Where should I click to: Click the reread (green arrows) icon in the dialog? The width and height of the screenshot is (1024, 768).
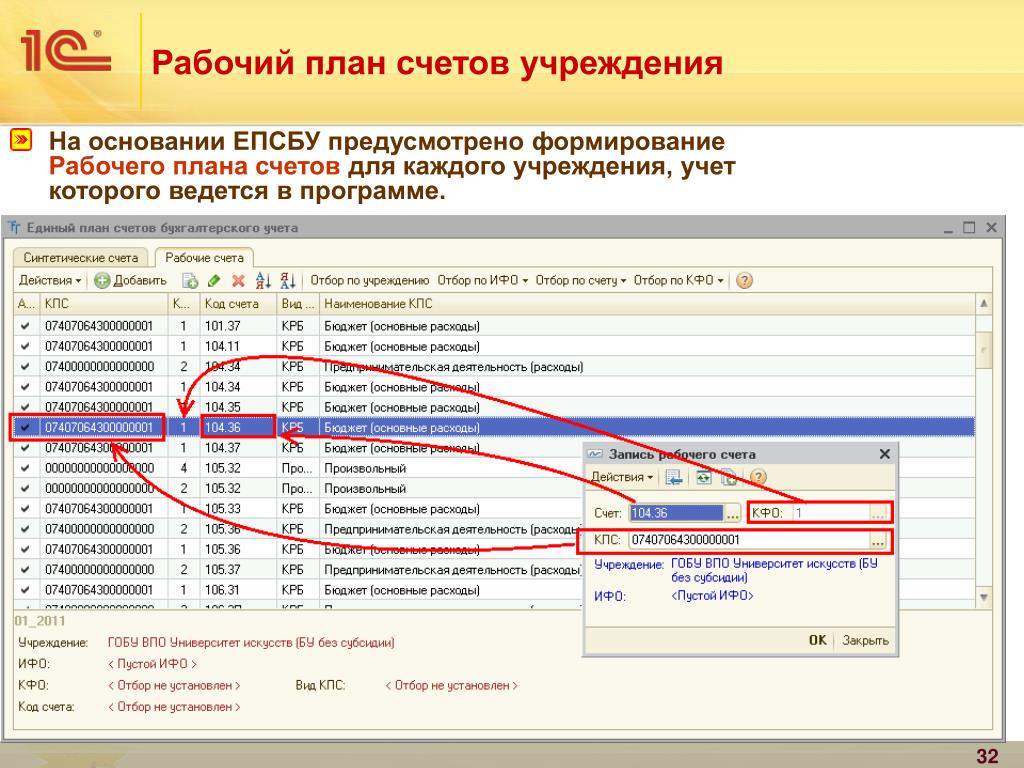coord(703,478)
